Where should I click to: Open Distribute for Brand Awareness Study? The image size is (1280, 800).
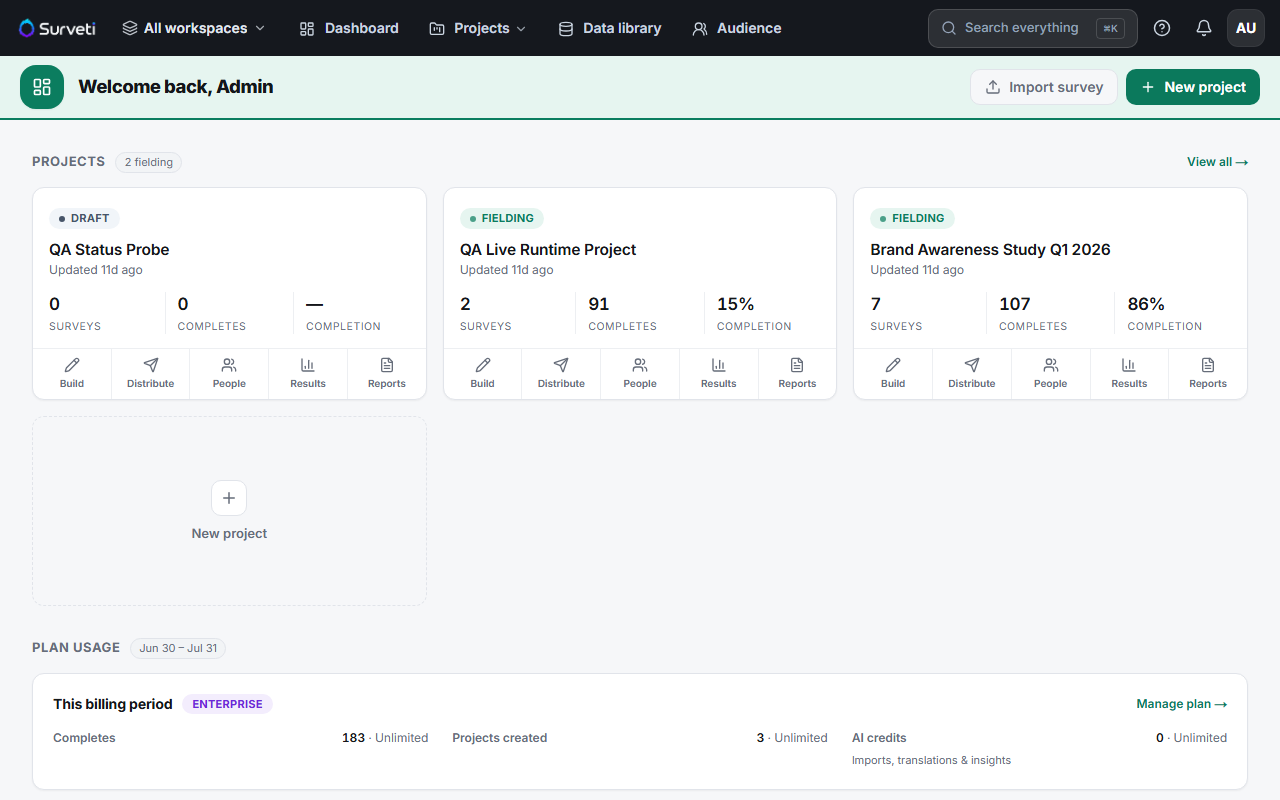(x=972, y=374)
